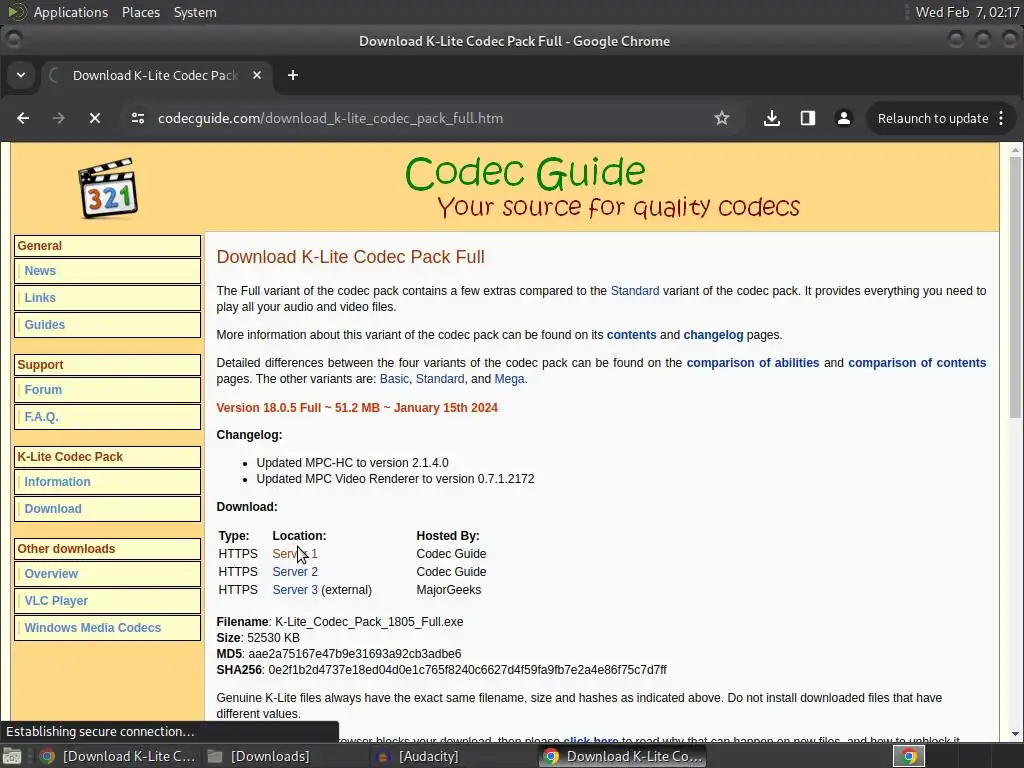Open News in the sidebar
Screen dimensions: 1024x768
pos(40,270)
